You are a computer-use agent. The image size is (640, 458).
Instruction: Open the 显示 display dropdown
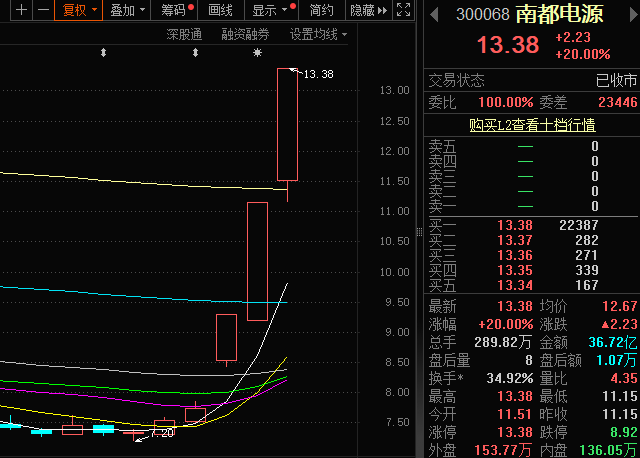(x=271, y=10)
